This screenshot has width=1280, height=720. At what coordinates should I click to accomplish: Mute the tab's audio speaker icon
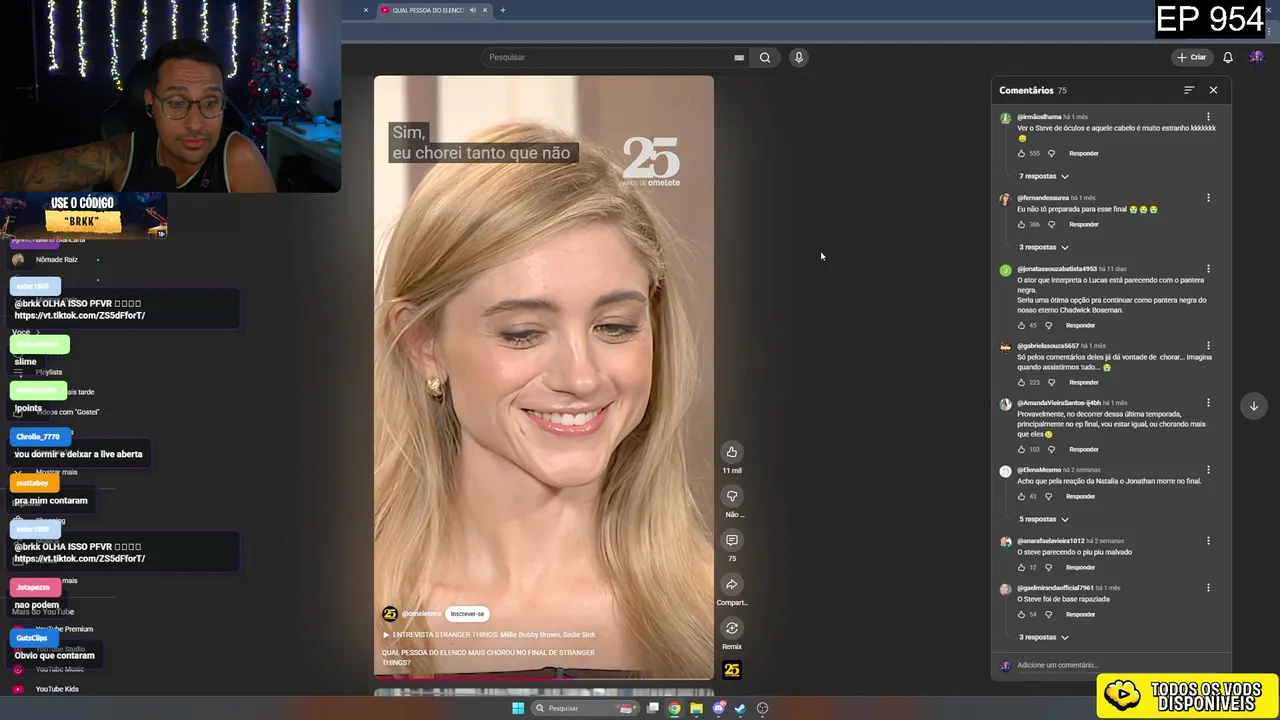tap(473, 10)
